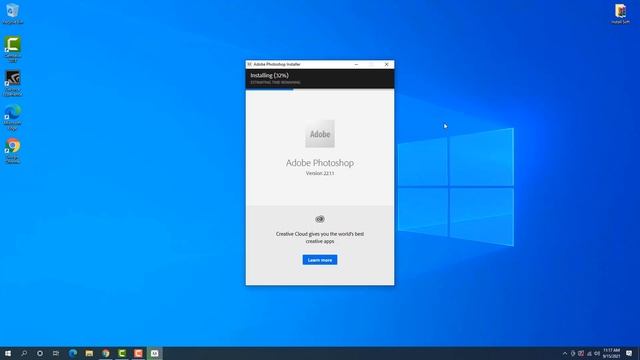The image size is (640, 360).
Task: Click the 'Adobe Photoshop' product name text
Action: 320,163
